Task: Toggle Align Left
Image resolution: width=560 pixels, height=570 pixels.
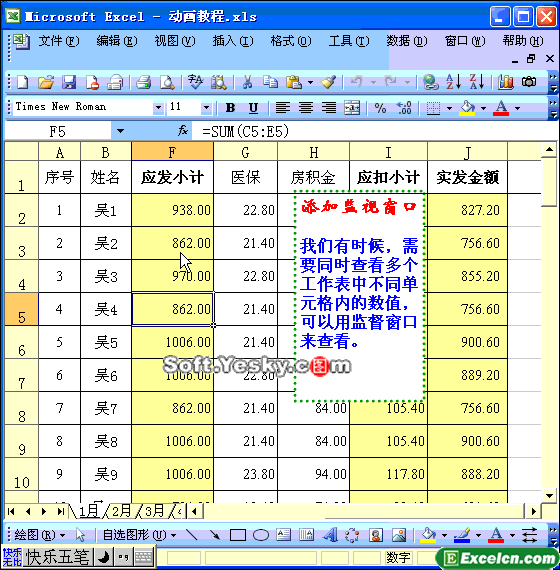Action: [283, 108]
